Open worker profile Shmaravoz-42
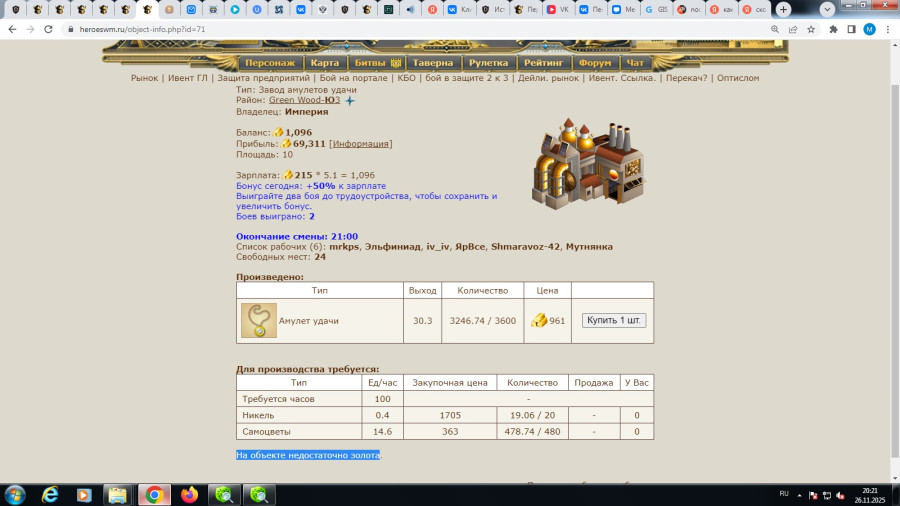Viewport: 900px width, 506px height. 525,246
